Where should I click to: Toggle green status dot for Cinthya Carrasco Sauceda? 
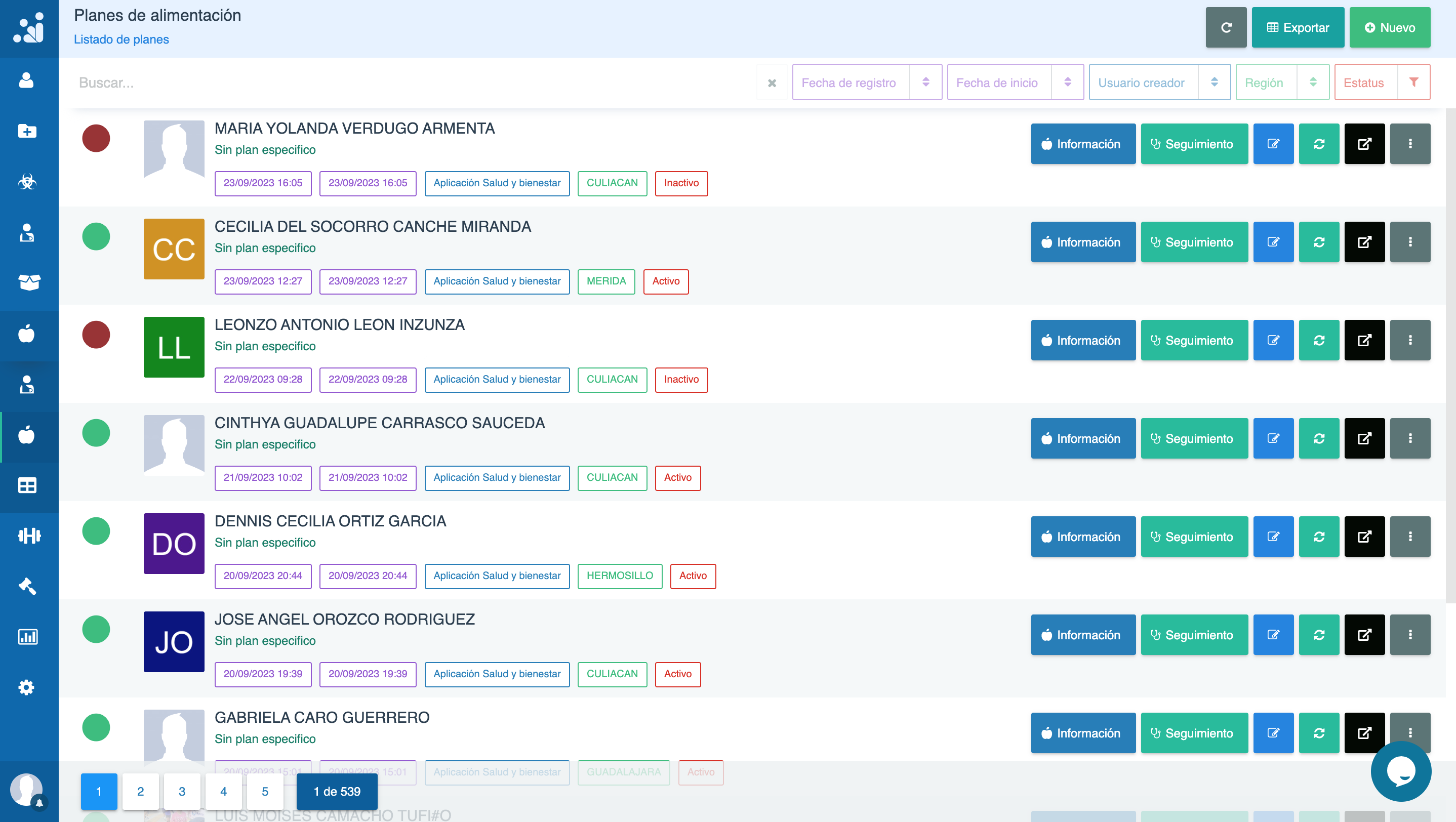96,433
